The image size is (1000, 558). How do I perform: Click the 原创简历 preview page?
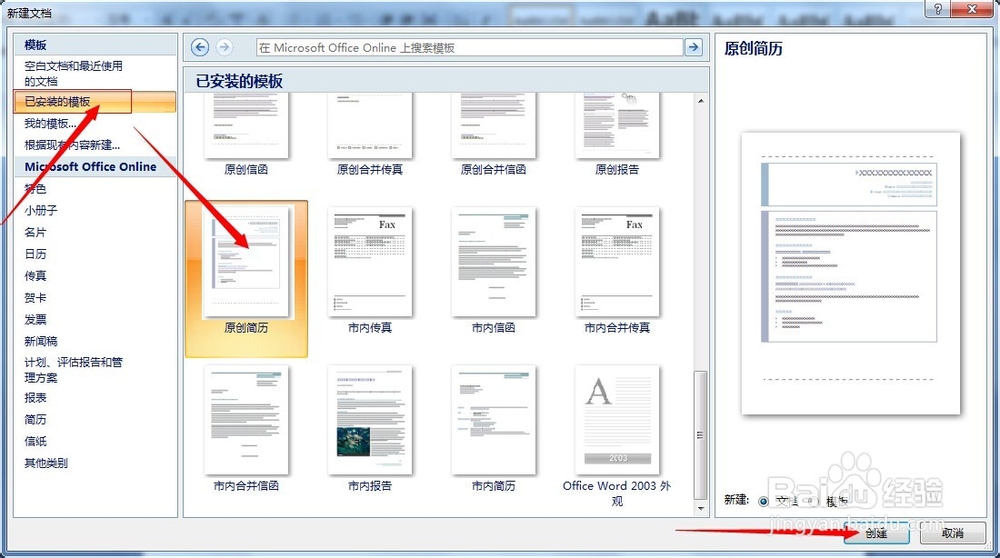pos(850,273)
